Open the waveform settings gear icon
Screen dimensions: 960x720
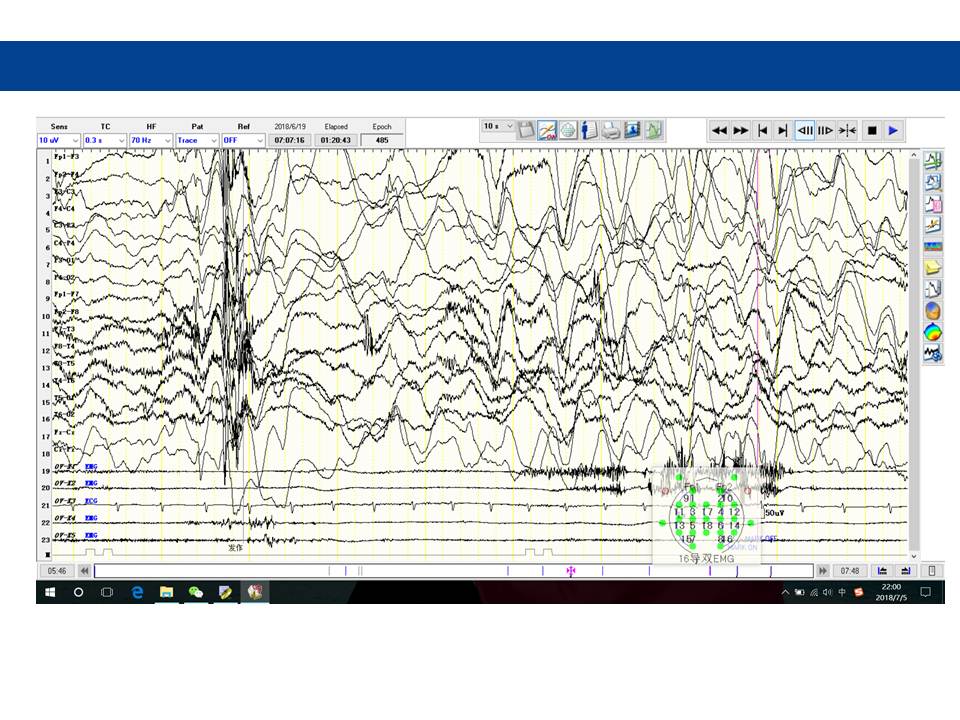(x=932, y=353)
